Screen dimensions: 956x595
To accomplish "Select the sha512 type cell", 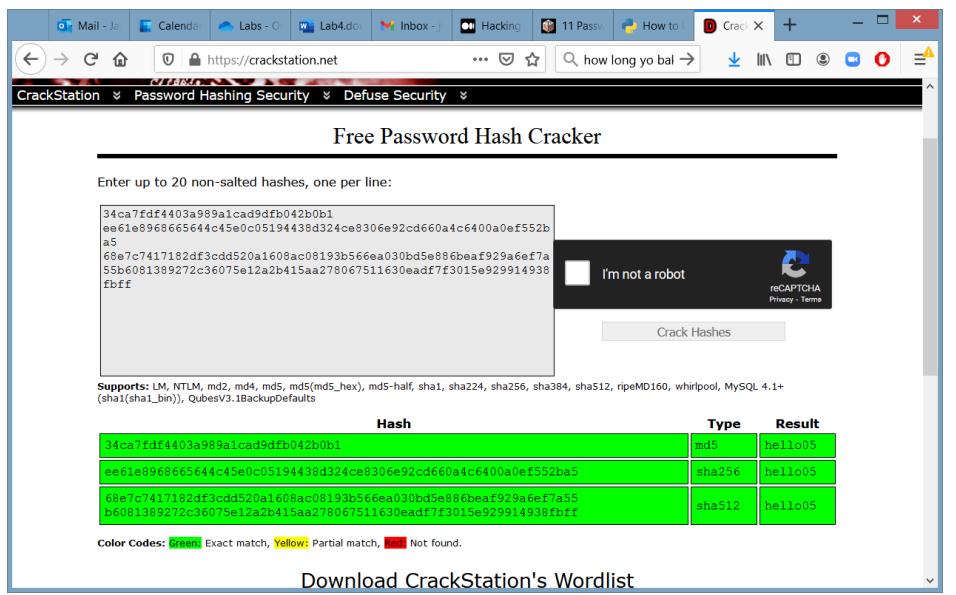I will (x=723, y=505).
